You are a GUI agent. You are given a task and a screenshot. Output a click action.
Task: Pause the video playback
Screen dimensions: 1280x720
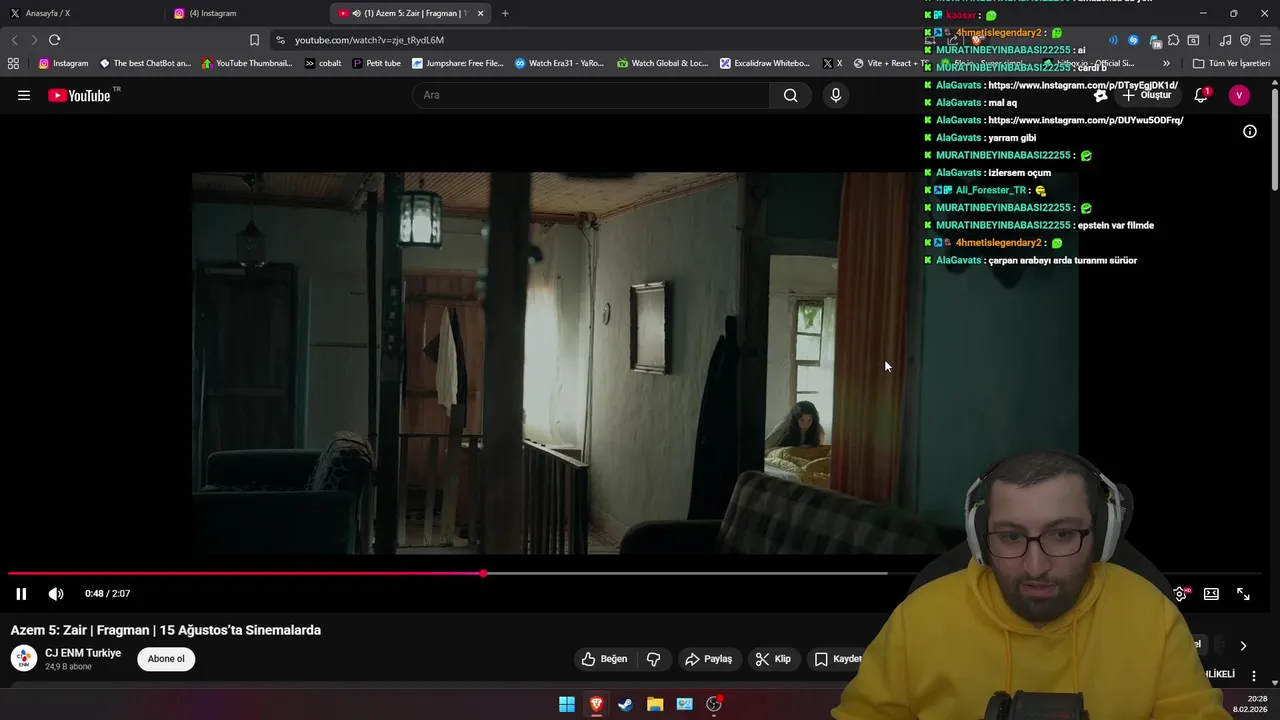pyautogui.click(x=21, y=593)
